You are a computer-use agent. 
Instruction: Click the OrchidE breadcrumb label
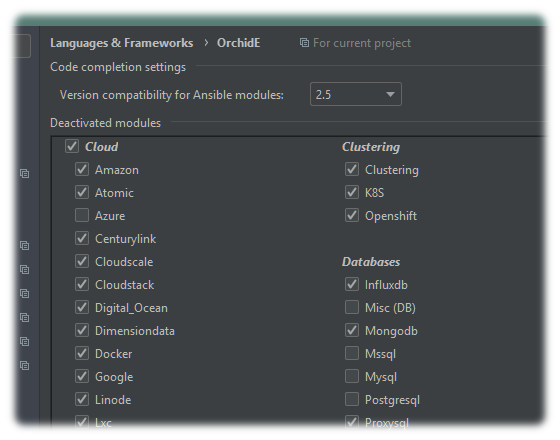coord(239,43)
